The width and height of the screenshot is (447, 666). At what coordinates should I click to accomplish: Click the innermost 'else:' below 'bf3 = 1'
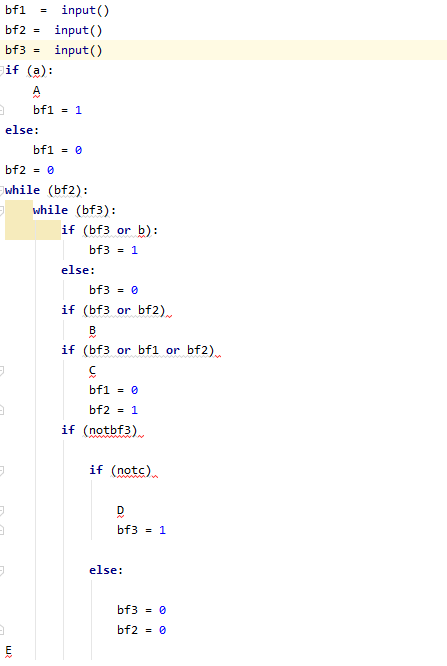tap(106, 570)
